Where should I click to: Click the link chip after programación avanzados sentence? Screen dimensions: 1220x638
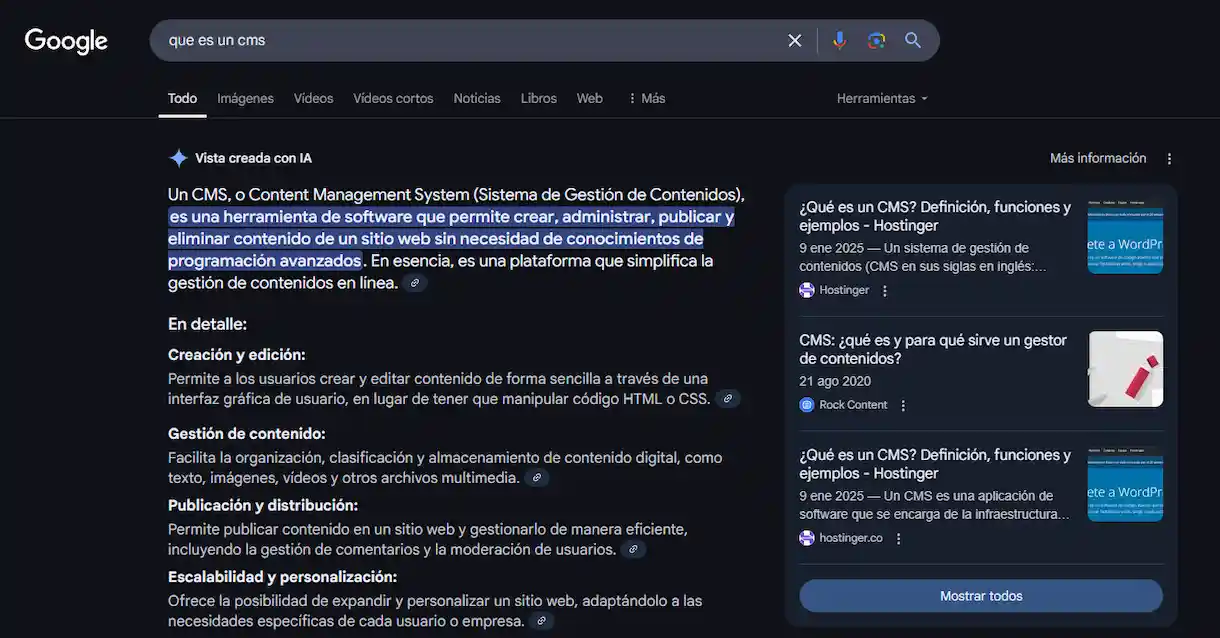pos(414,282)
